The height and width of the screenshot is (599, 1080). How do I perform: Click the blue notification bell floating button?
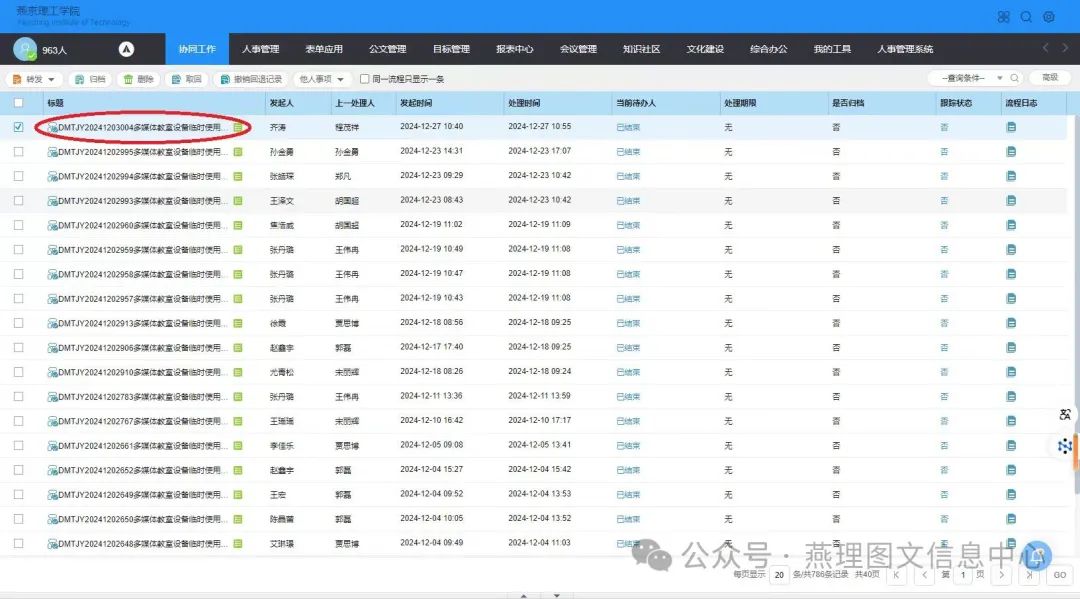coord(1039,555)
